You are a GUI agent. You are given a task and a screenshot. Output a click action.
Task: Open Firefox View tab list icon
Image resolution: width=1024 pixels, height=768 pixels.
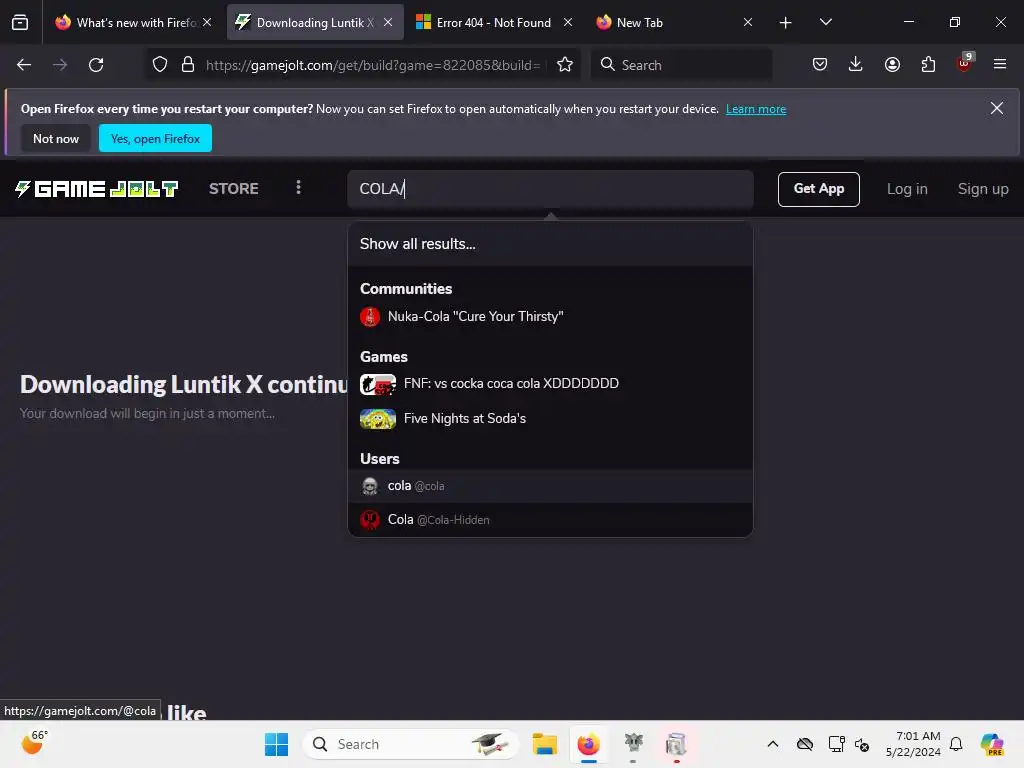point(20,22)
